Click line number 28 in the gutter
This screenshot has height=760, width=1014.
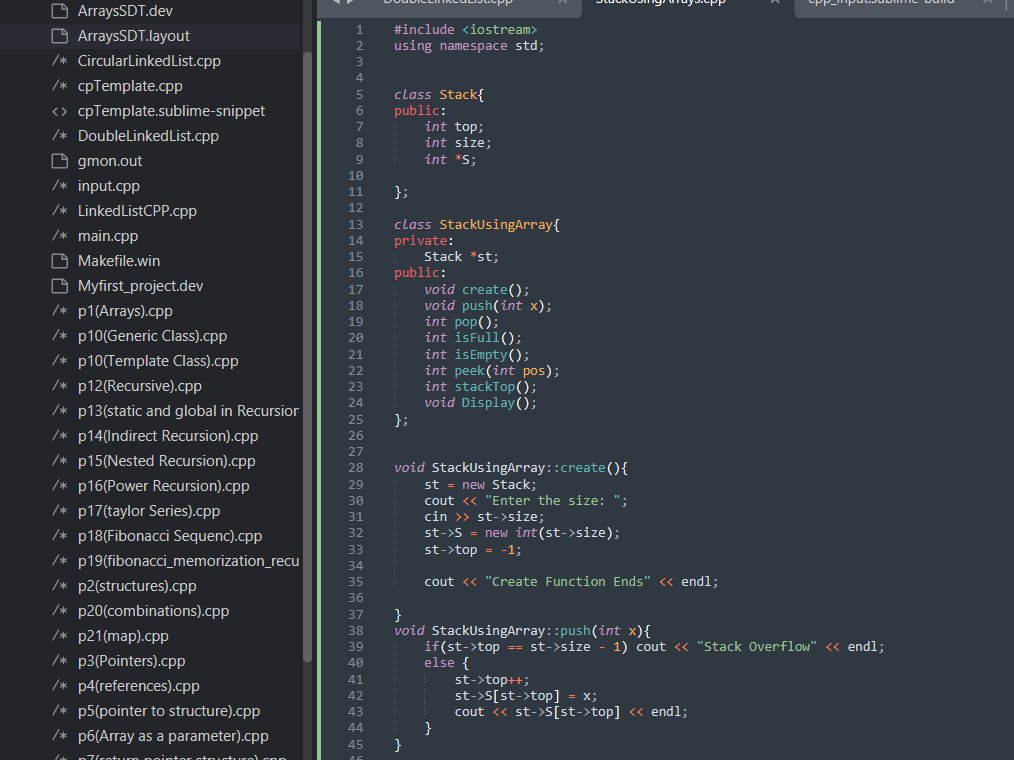[355, 468]
